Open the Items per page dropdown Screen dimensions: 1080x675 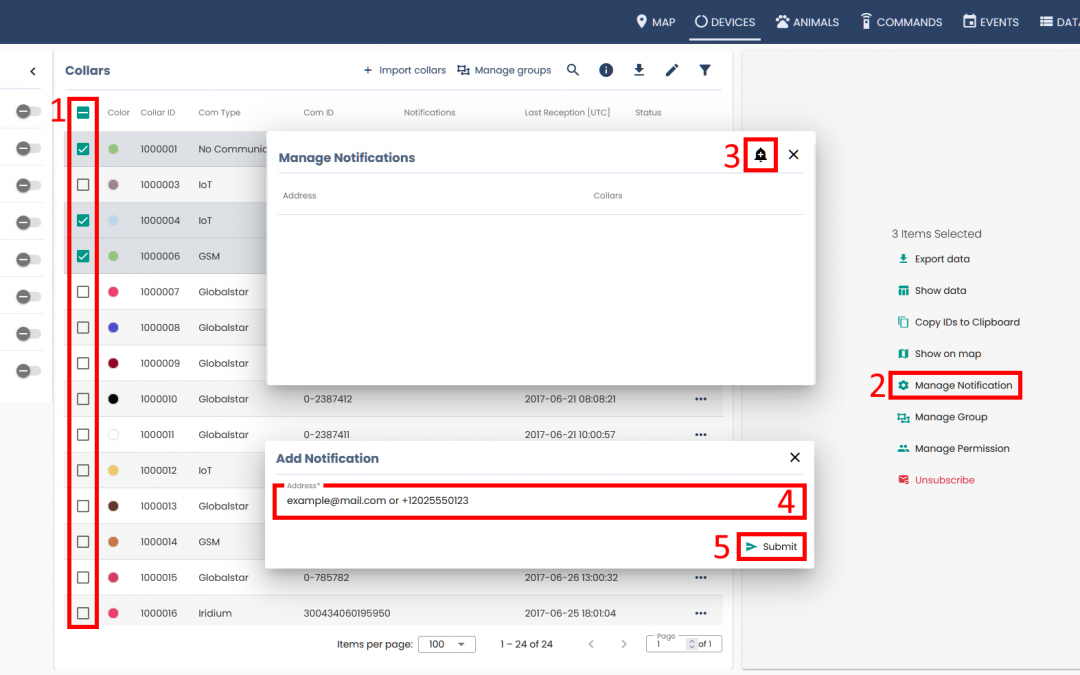coord(446,644)
